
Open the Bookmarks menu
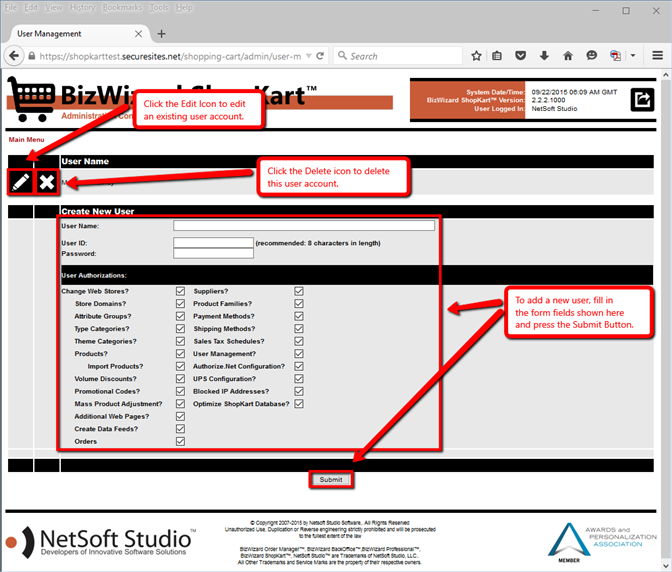tap(122, 8)
